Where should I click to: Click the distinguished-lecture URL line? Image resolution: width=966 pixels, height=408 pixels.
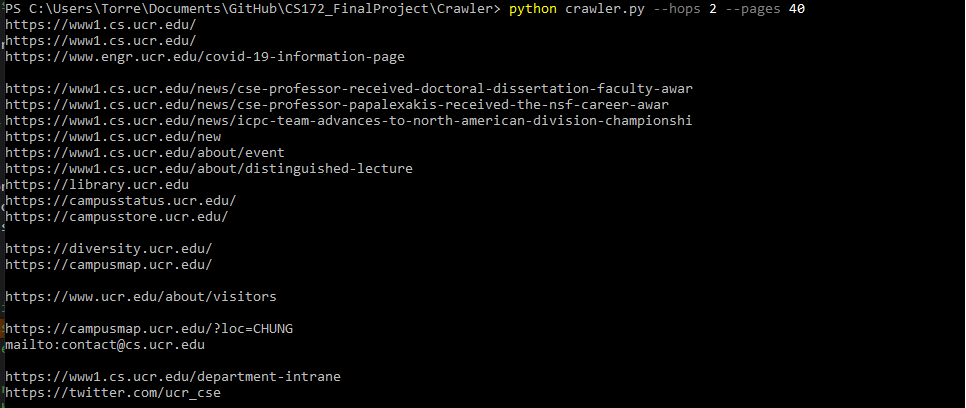(209, 169)
